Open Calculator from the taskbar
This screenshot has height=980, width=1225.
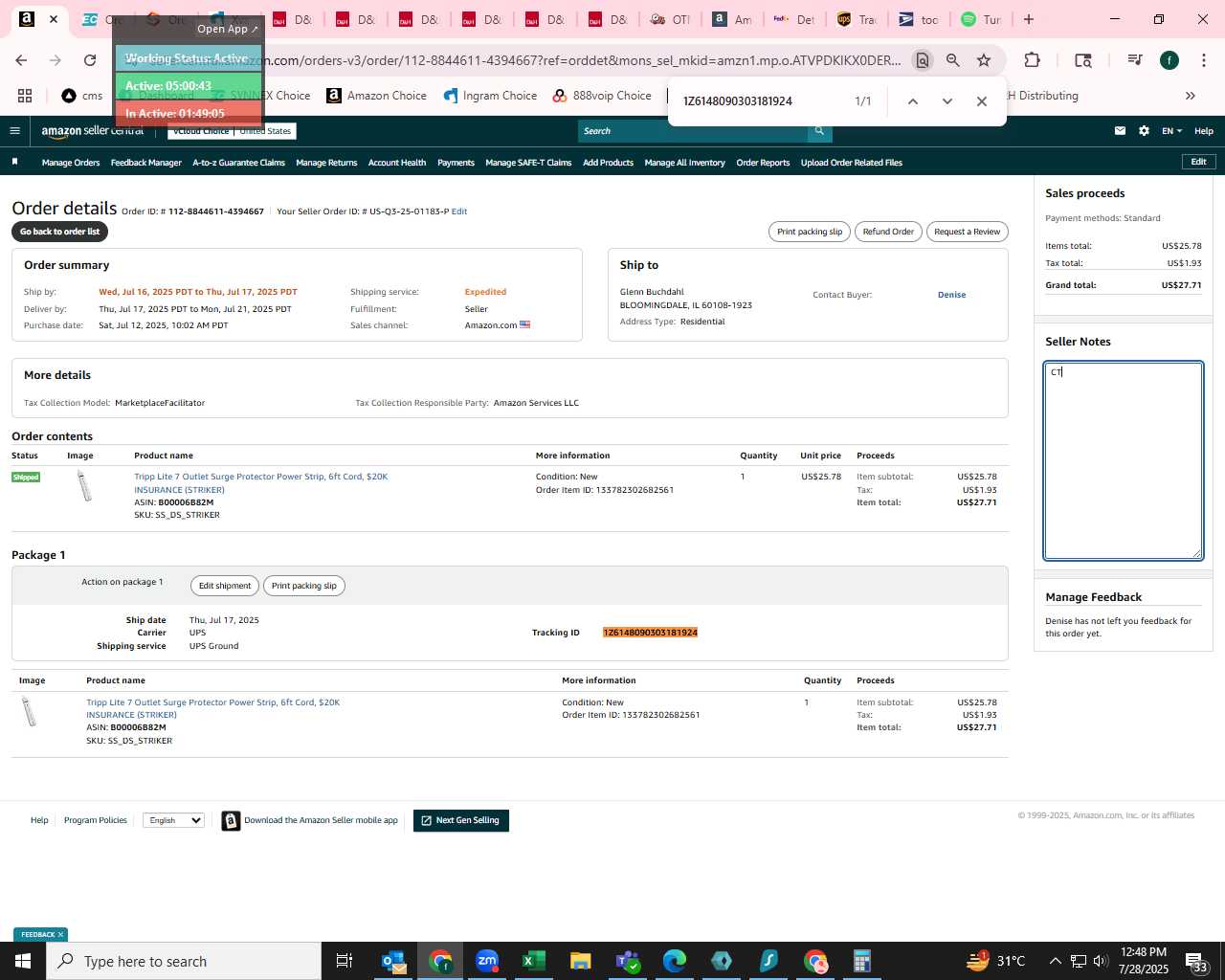(x=862, y=961)
